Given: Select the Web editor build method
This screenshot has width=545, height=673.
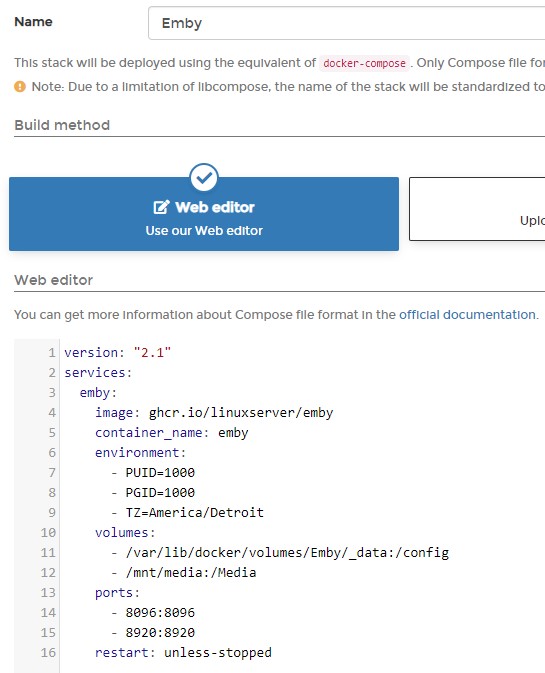Looking at the screenshot, I should pos(204,214).
